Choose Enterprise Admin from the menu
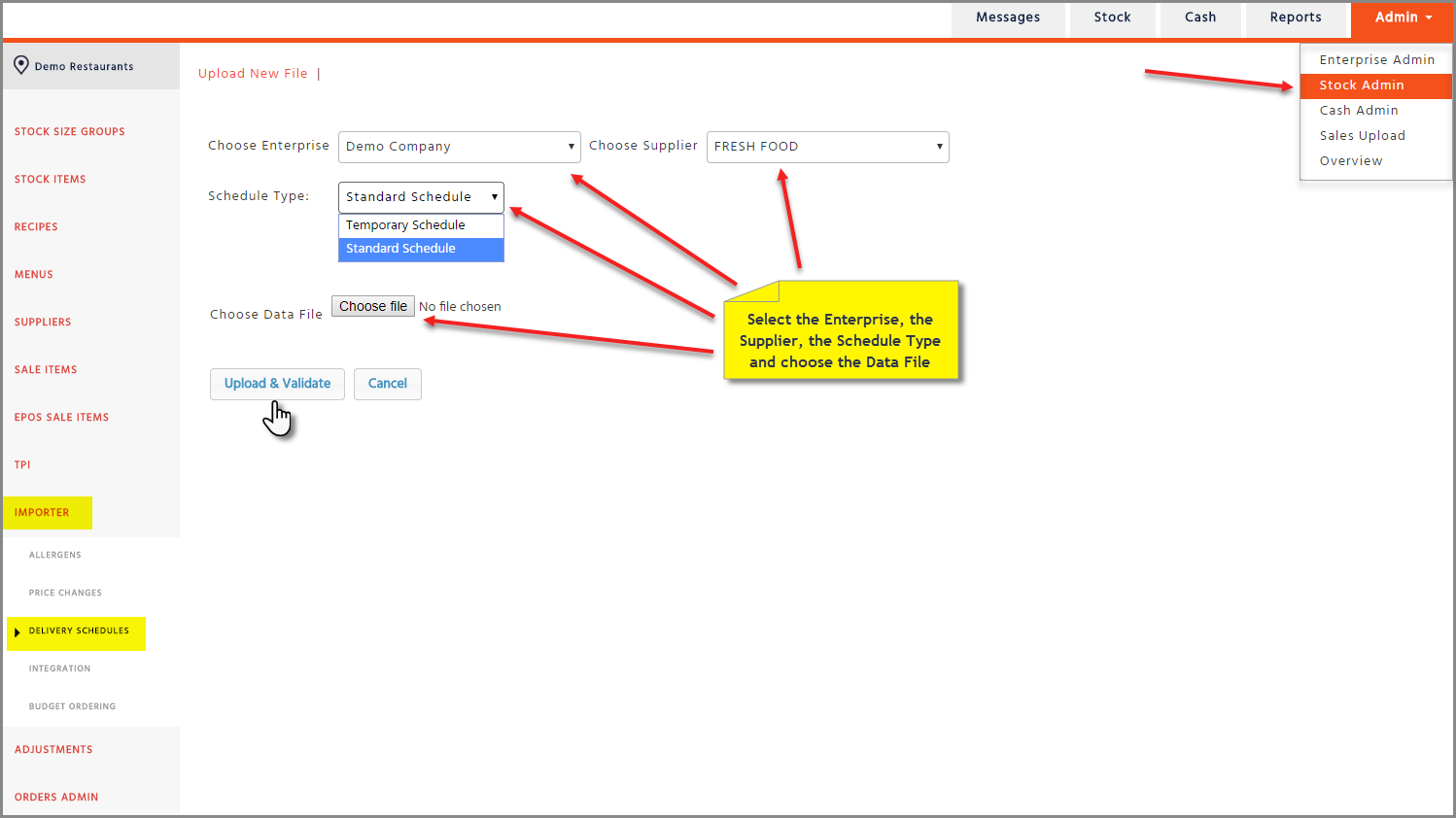 click(1376, 60)
